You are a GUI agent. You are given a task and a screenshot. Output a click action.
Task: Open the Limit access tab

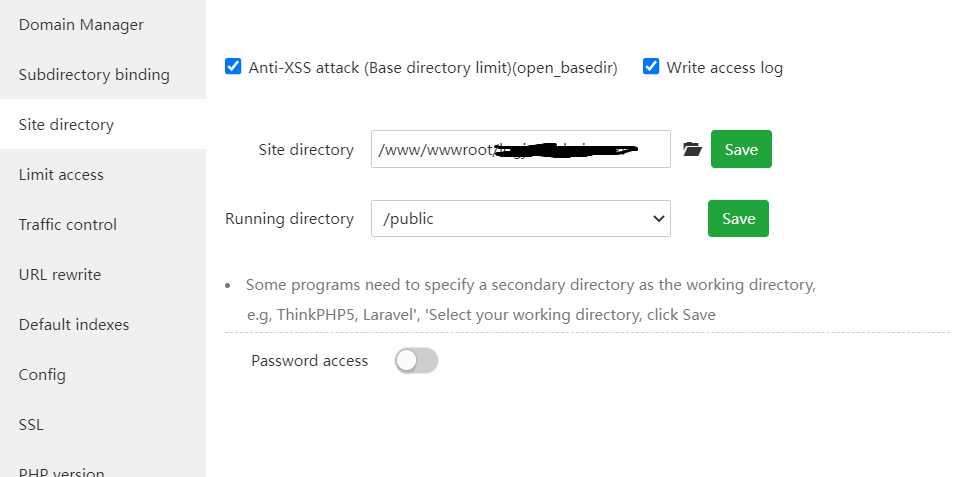(61, 174)
